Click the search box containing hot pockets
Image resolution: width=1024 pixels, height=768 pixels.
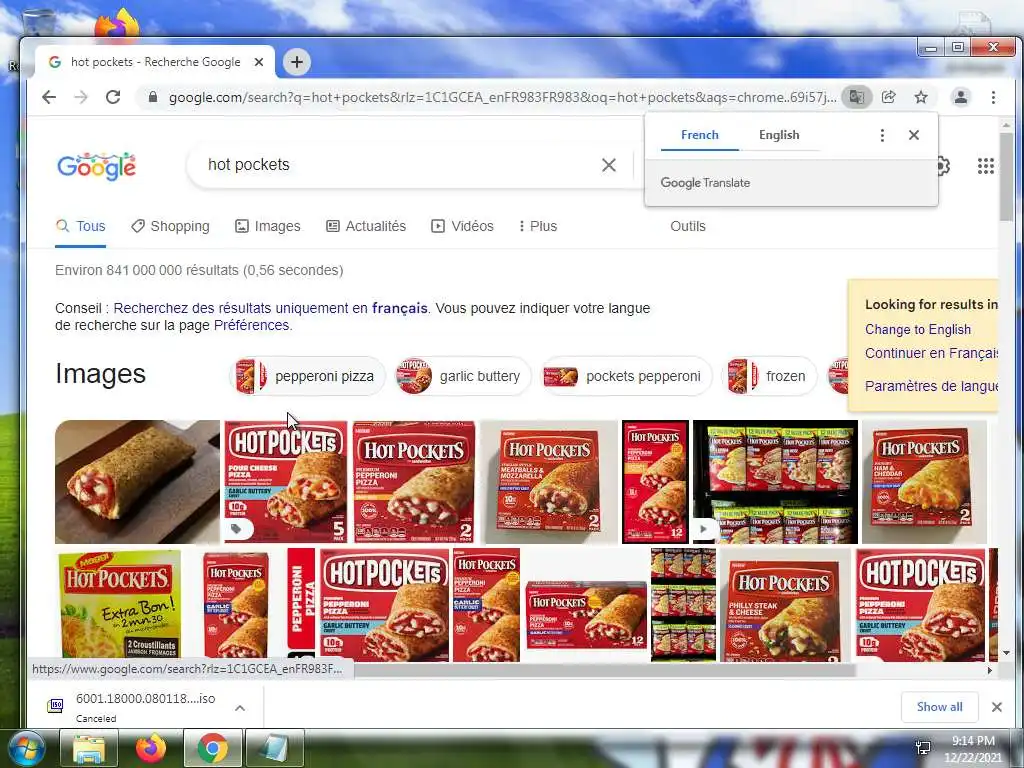[x=392, y=165]
